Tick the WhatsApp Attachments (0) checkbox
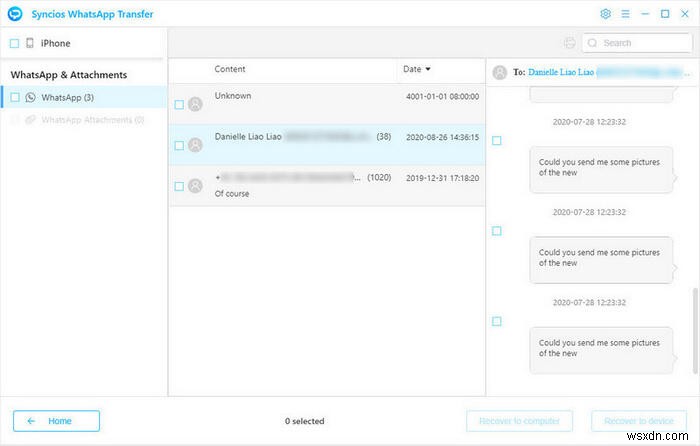 tap(15, 120)
